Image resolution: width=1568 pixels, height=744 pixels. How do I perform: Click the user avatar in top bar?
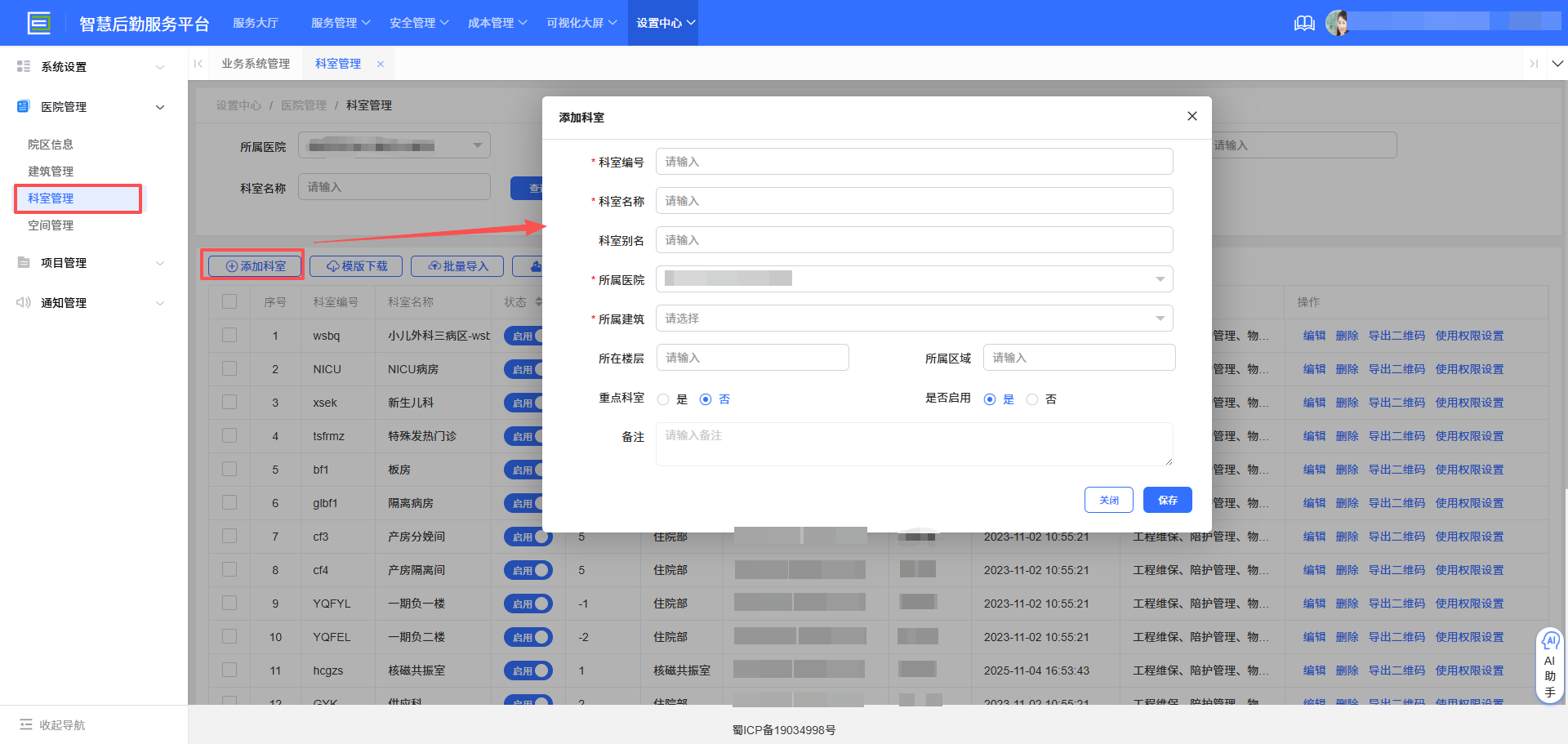coord(1337,23)
